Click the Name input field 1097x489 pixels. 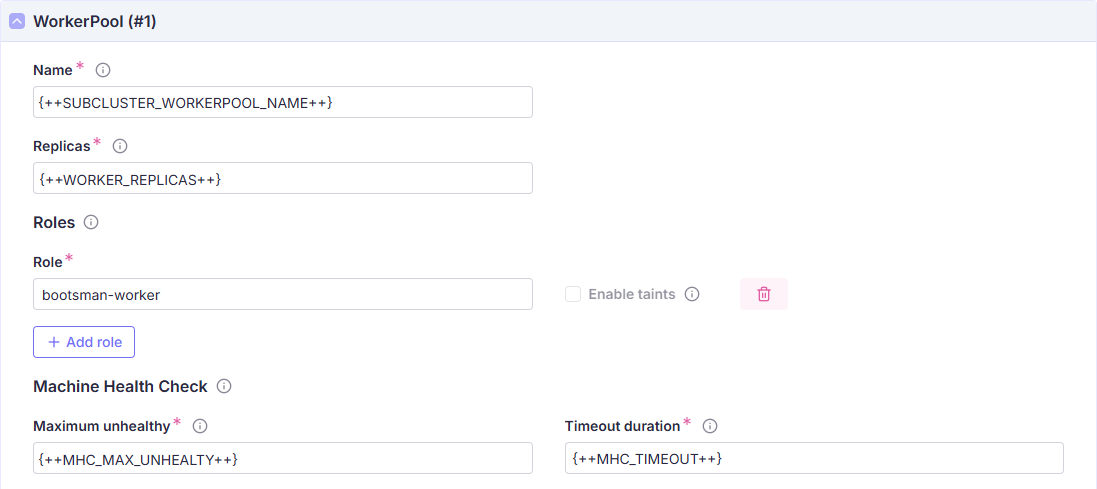coord(283,102)
